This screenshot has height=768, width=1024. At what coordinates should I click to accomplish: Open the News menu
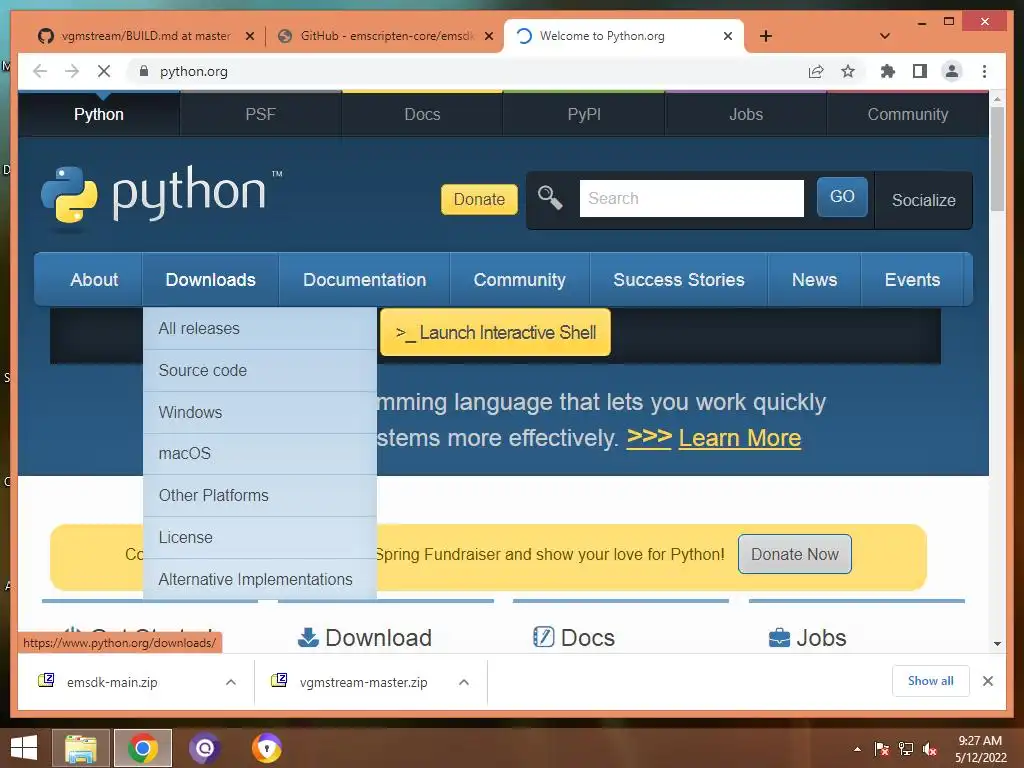pos(814,280)
